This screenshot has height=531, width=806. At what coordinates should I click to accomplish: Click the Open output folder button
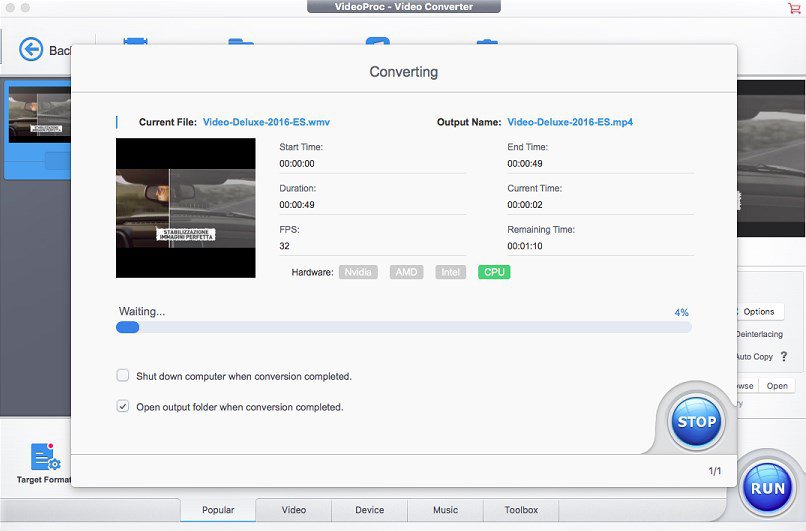[x=777, y=386]
